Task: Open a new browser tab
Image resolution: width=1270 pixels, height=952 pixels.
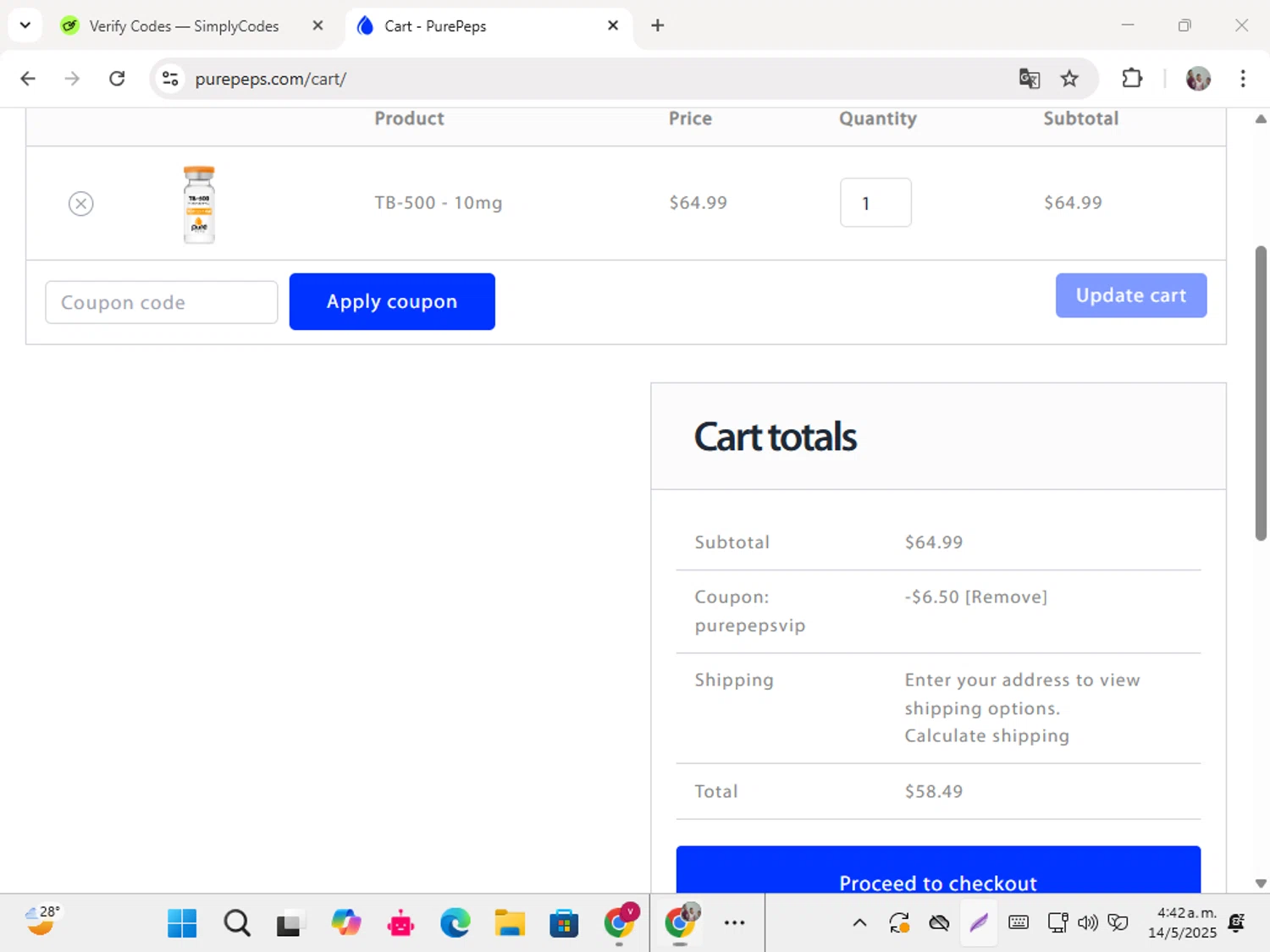Action: coord(658,25)
